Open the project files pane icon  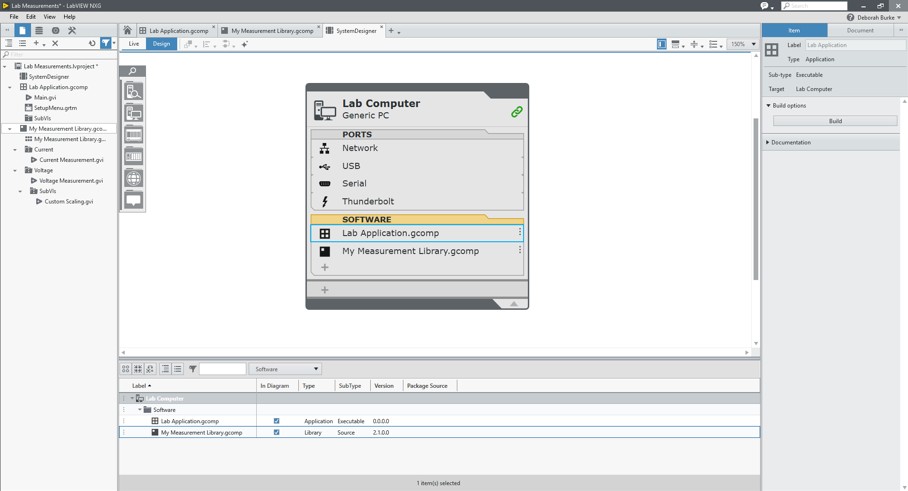pos(22,30)
